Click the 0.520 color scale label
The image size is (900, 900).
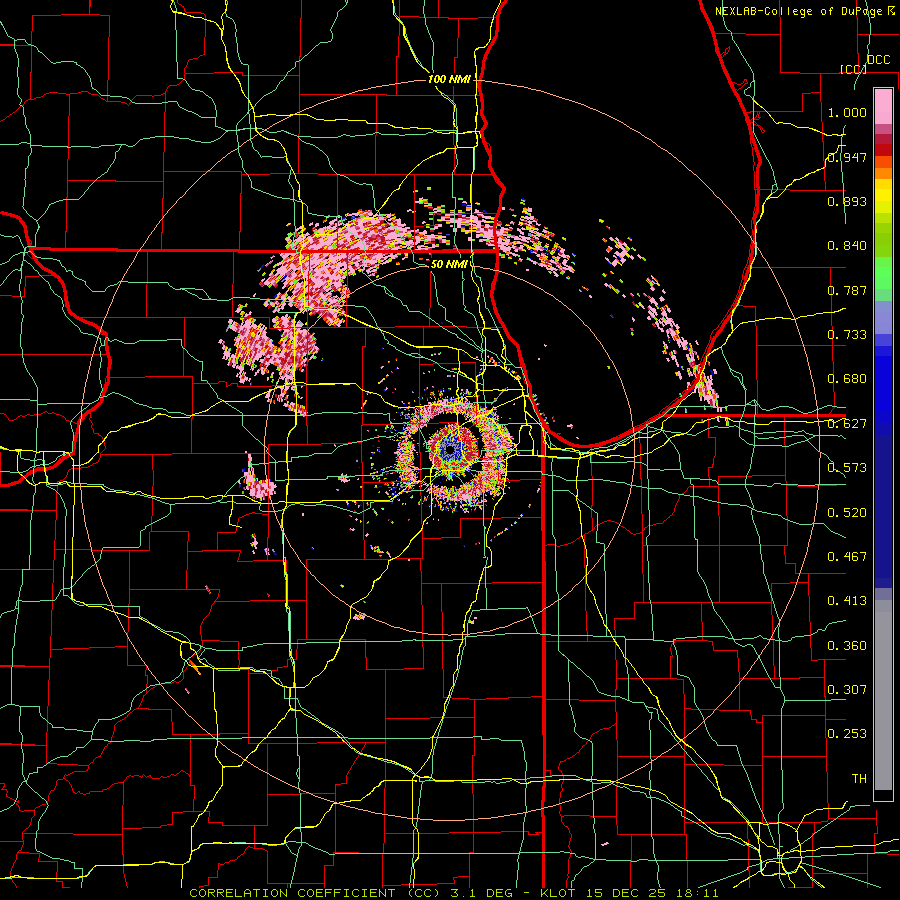click(847, 513)
